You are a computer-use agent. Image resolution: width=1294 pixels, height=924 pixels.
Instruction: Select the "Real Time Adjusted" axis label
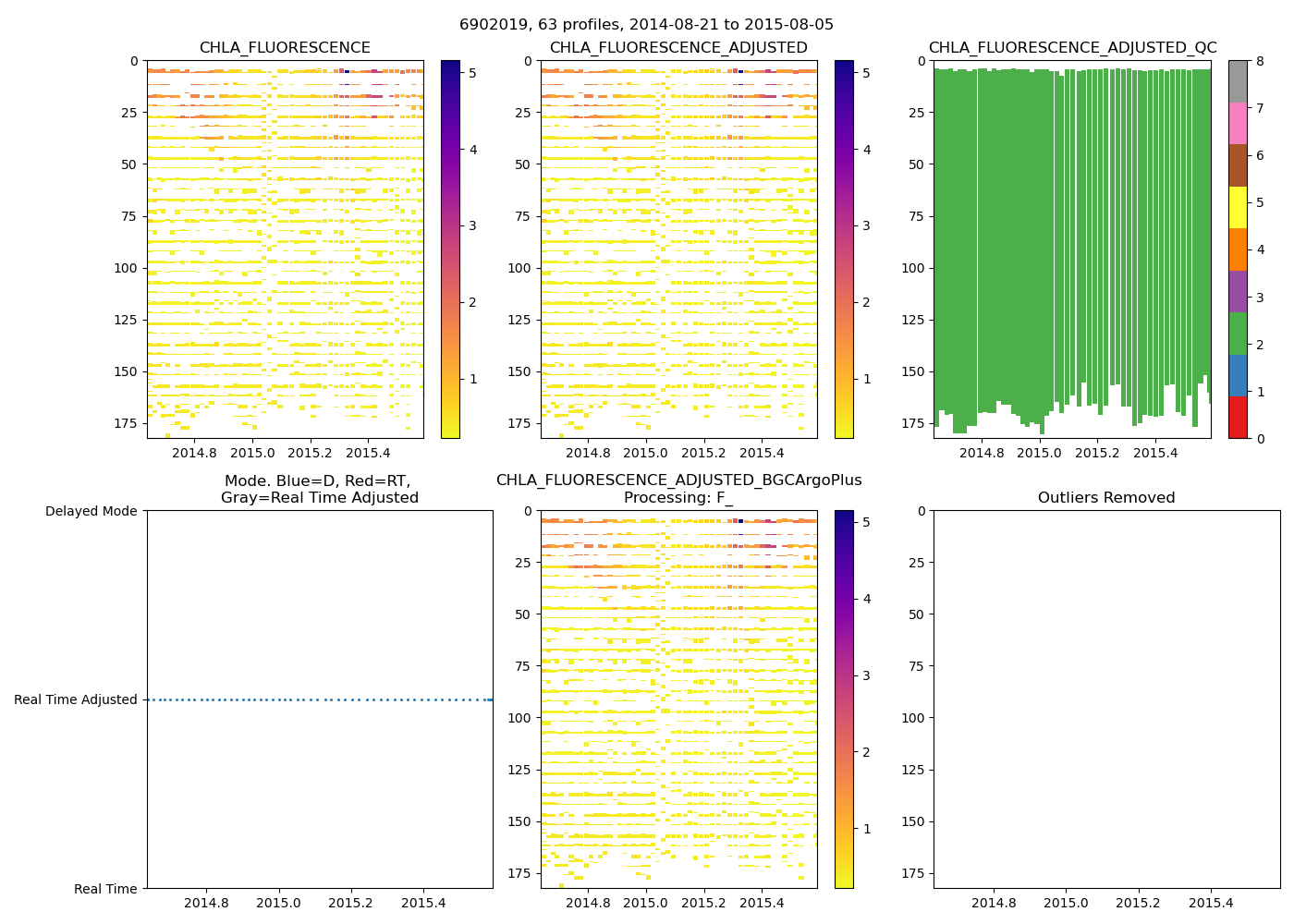75,700
